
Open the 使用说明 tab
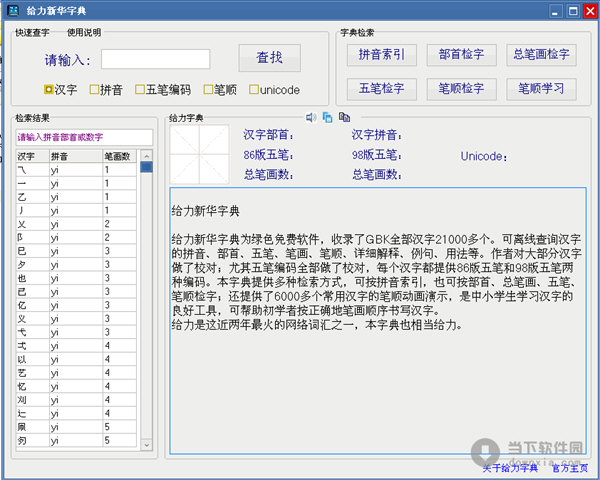click(84, 33)
